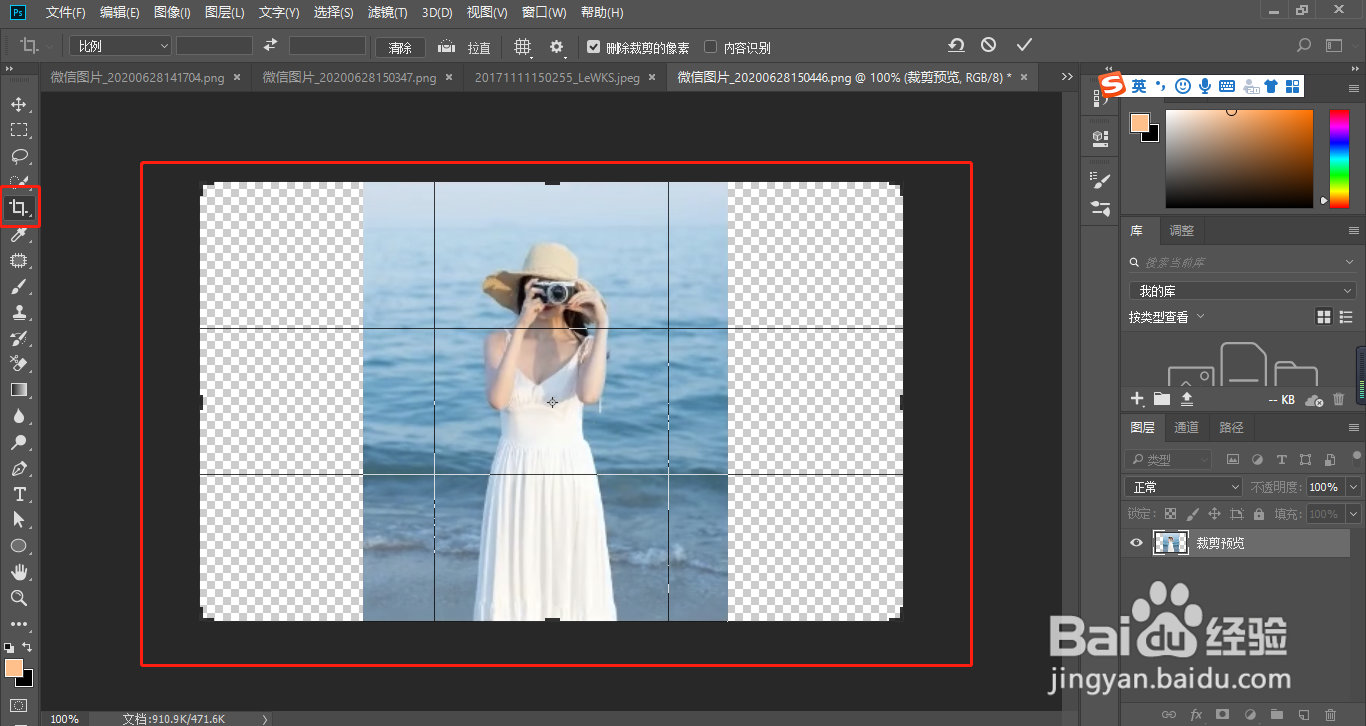The height and width of the screenshot is (726, 1366).
Task: Click the library search field
Action: pyautogui.click(x=1242, y=262)
